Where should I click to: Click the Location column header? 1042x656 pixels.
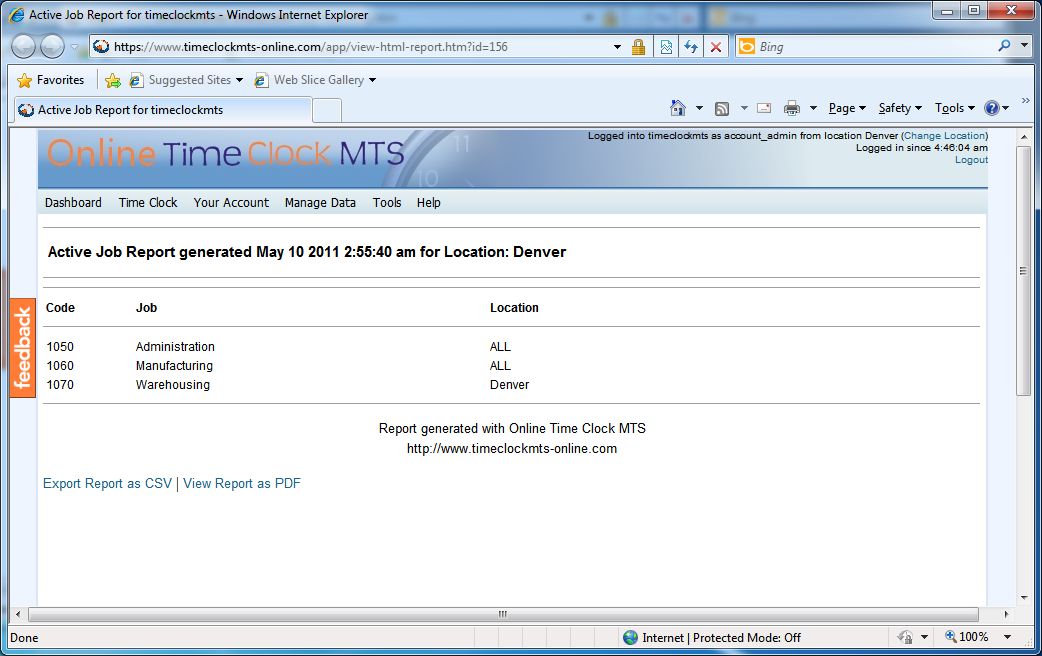click(x=514, y=308)
